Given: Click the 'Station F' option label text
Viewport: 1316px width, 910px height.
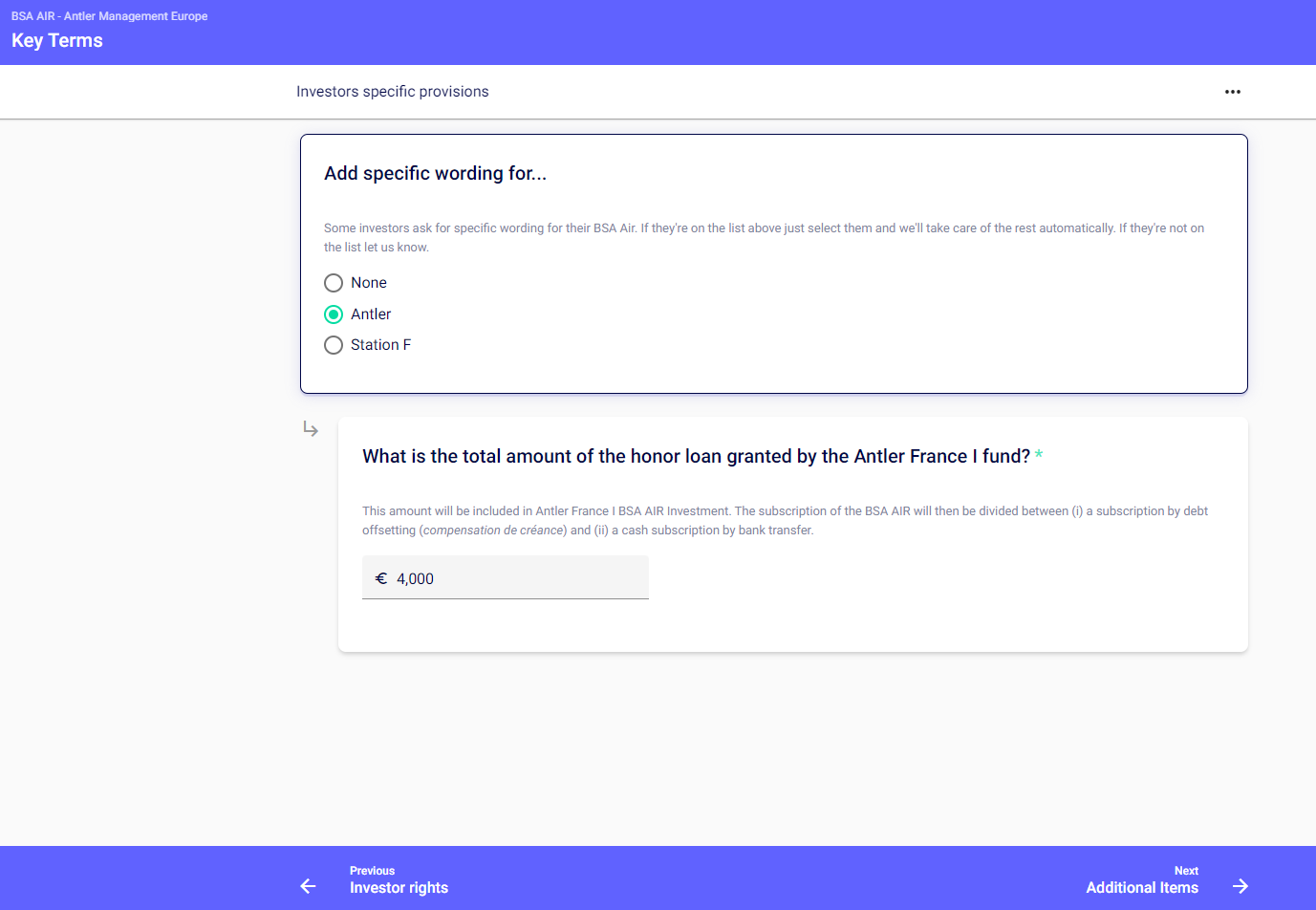Looking at the screenshot, I should click(x=380, y=345).
